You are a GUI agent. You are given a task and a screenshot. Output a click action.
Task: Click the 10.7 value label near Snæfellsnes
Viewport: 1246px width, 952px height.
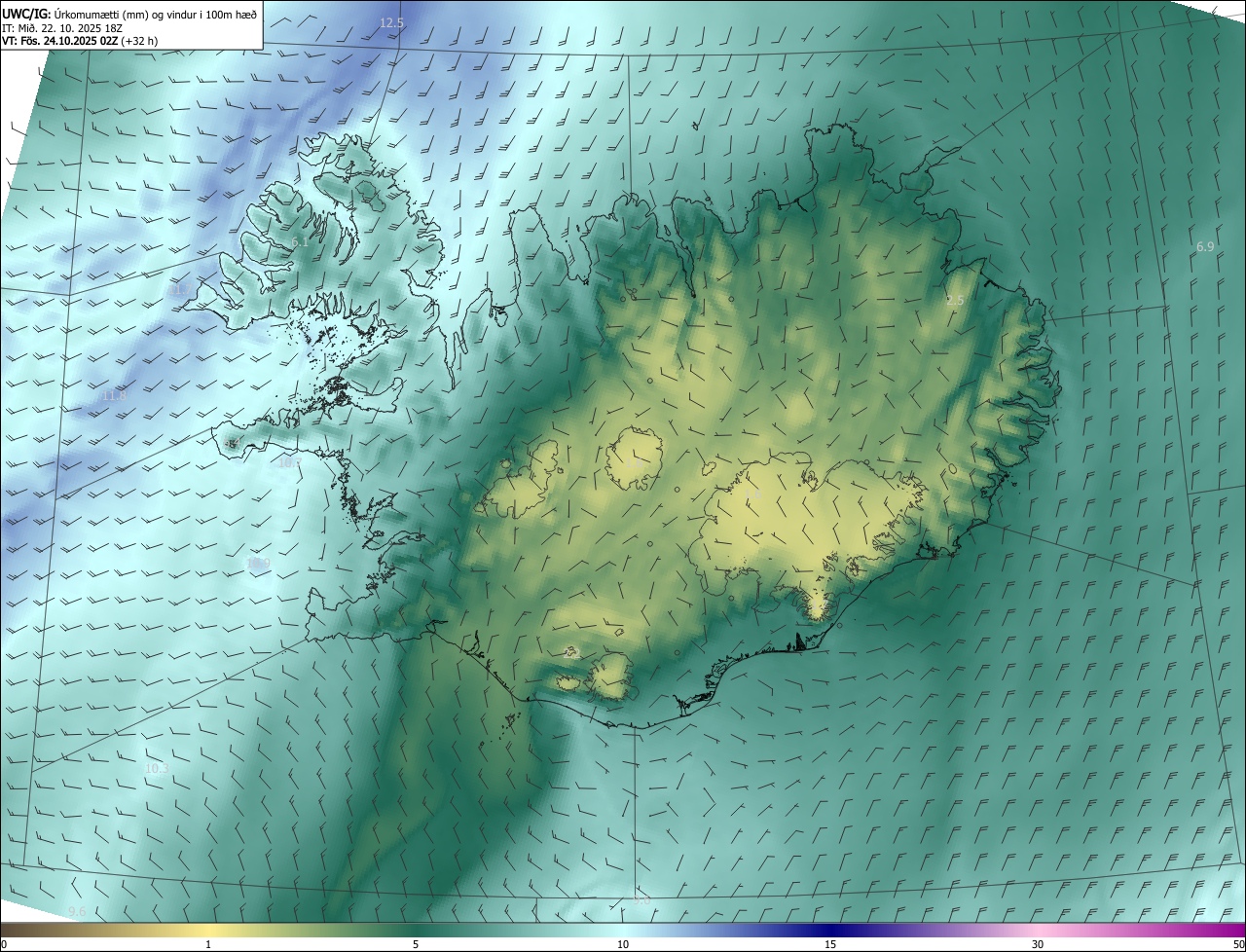(288, 463)
